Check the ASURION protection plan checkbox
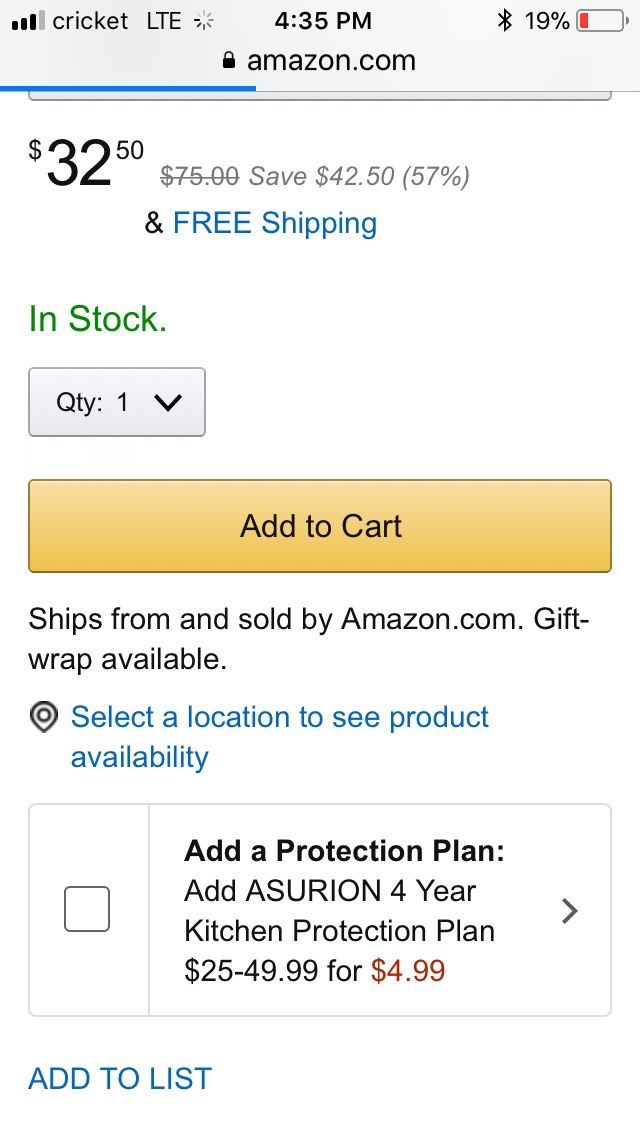Screen dimensions: 640x1136 point(87,909)
